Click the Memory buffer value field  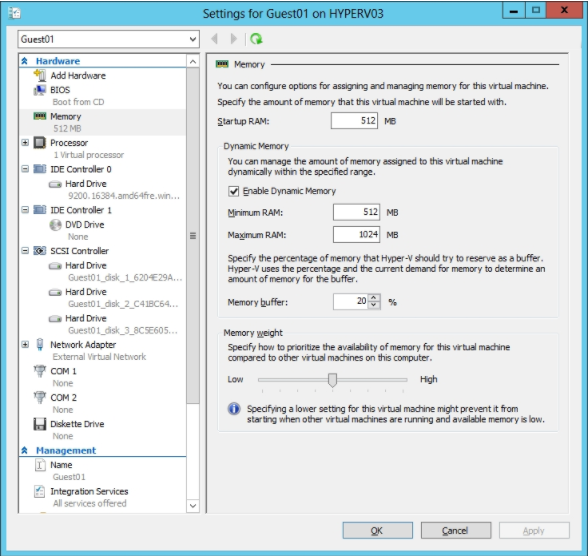point(351,301)
